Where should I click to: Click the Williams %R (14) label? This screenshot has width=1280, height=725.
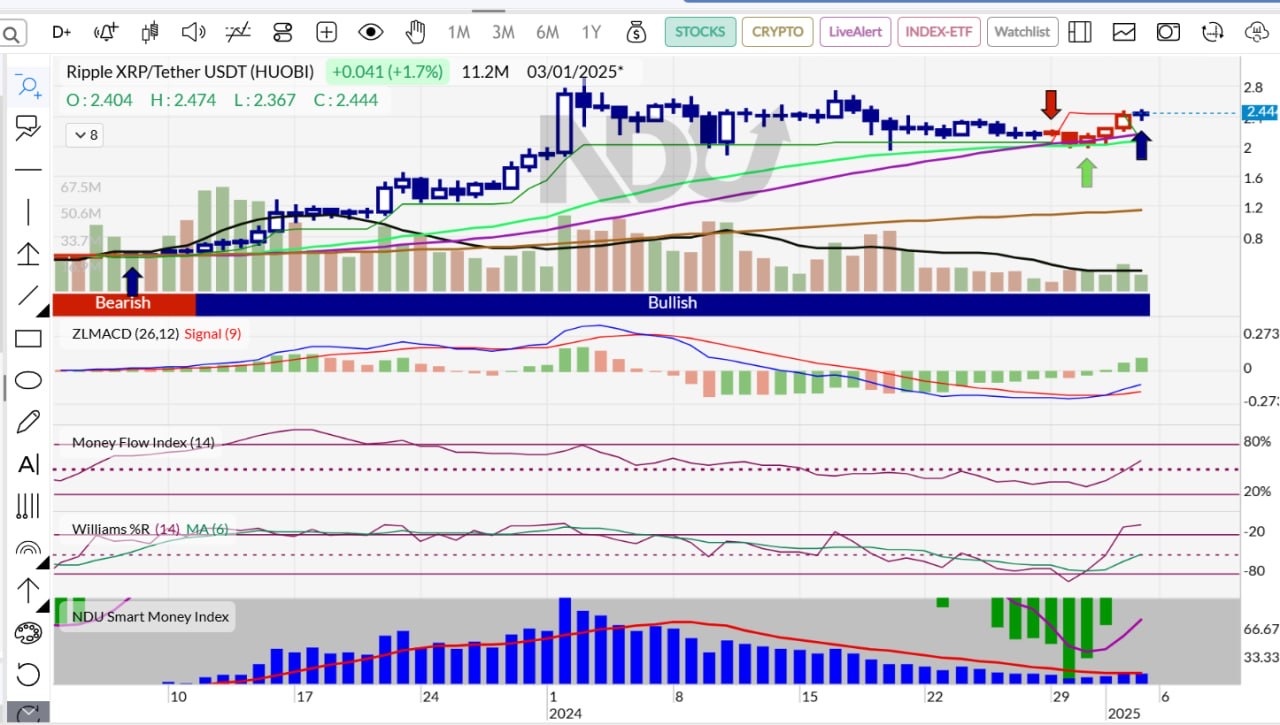[126, 528]
